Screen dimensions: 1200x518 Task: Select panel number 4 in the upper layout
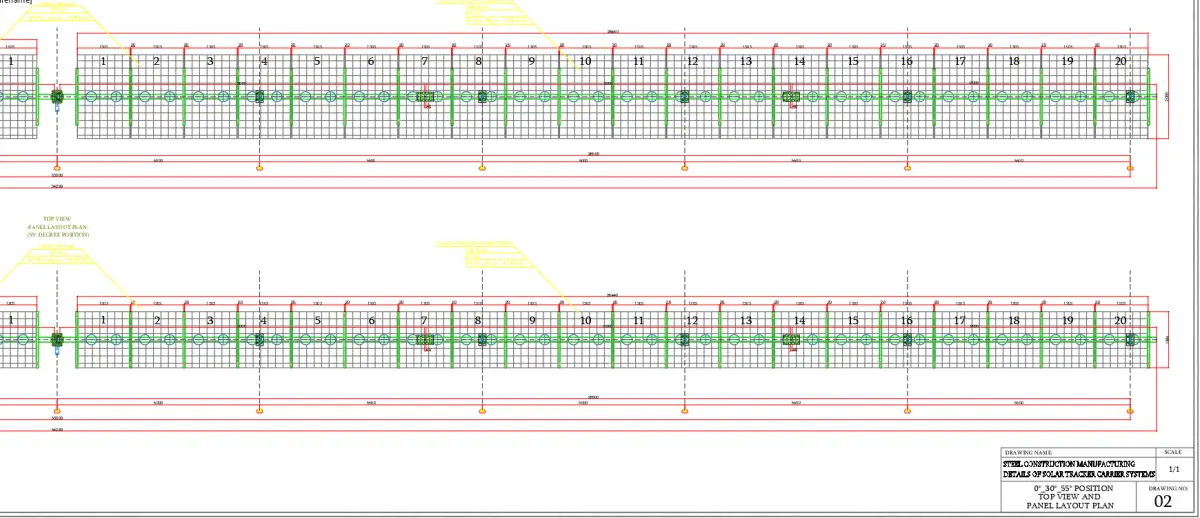tap(264, 61)
